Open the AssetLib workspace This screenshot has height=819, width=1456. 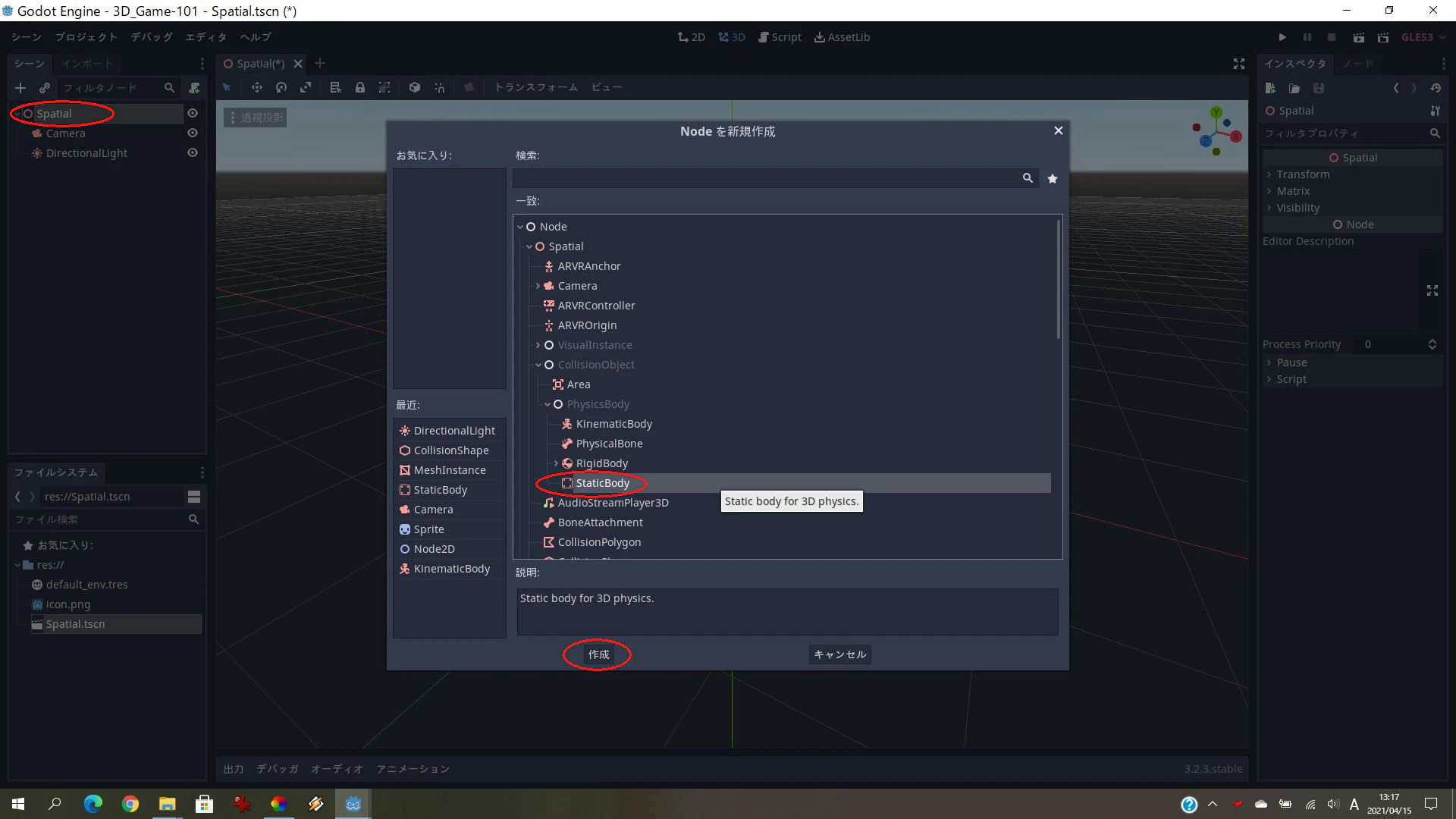tap(842, 37)
